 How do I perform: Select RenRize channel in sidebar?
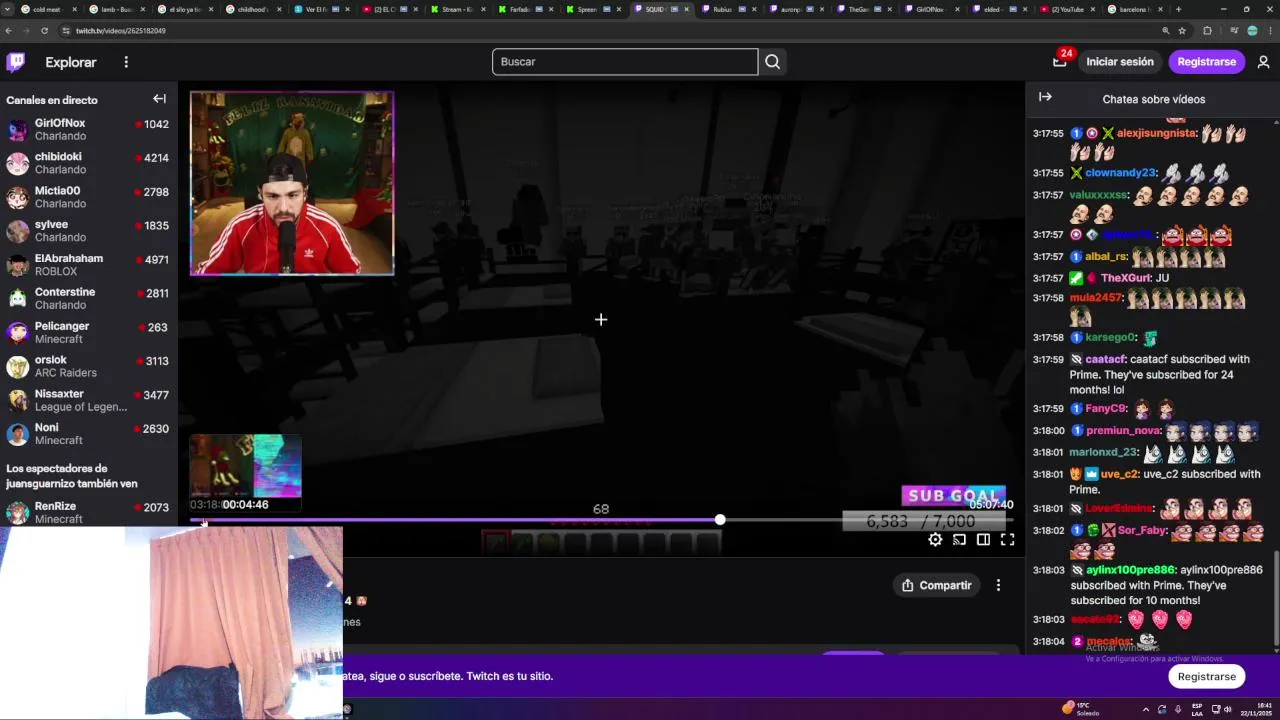coord(88,512)
